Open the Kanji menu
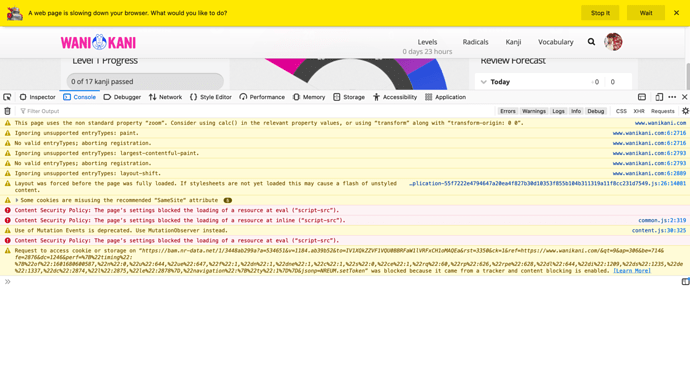Viewport: 690px width, 370px height. 513,42
